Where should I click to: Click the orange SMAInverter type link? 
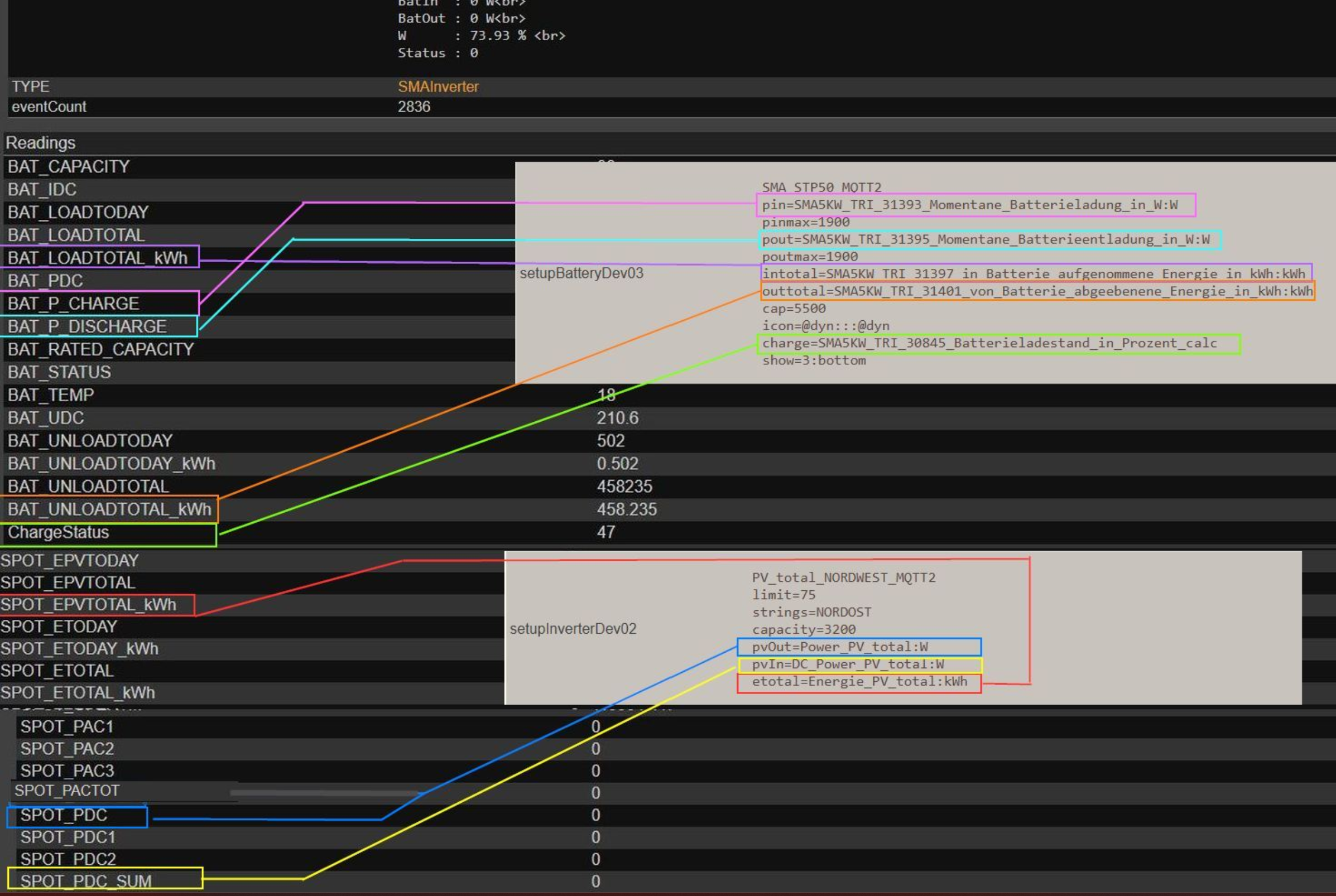[x=438, y=87]
